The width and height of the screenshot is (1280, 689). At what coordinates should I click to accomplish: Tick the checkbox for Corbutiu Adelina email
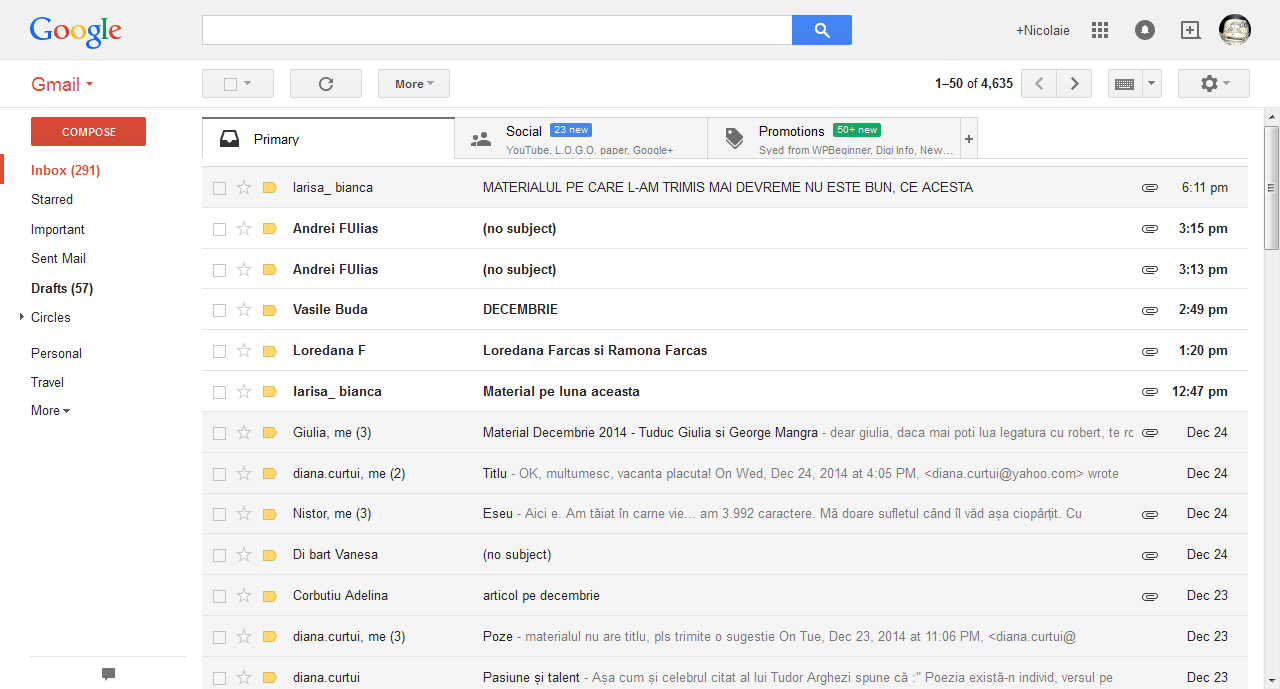219,596
